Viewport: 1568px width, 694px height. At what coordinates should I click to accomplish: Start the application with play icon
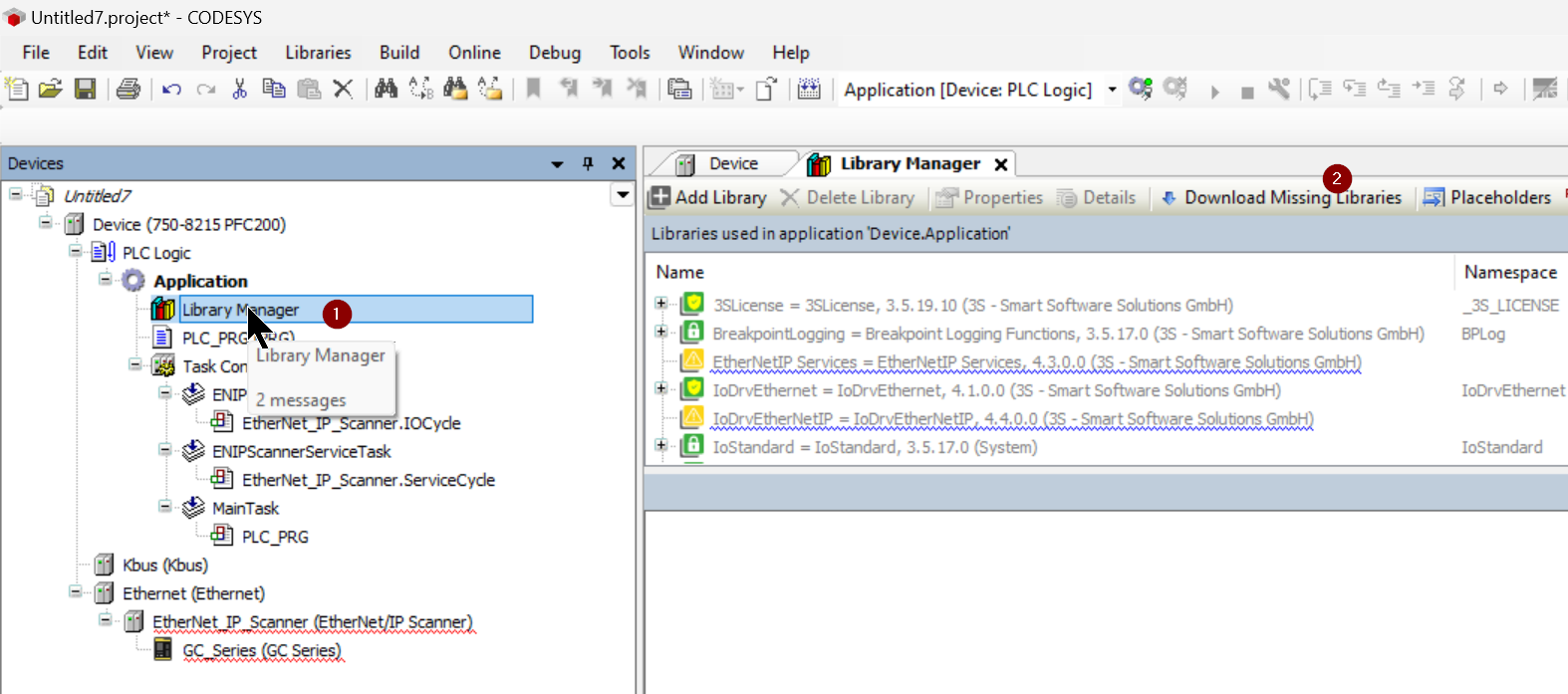click(x=1214, y=91)
